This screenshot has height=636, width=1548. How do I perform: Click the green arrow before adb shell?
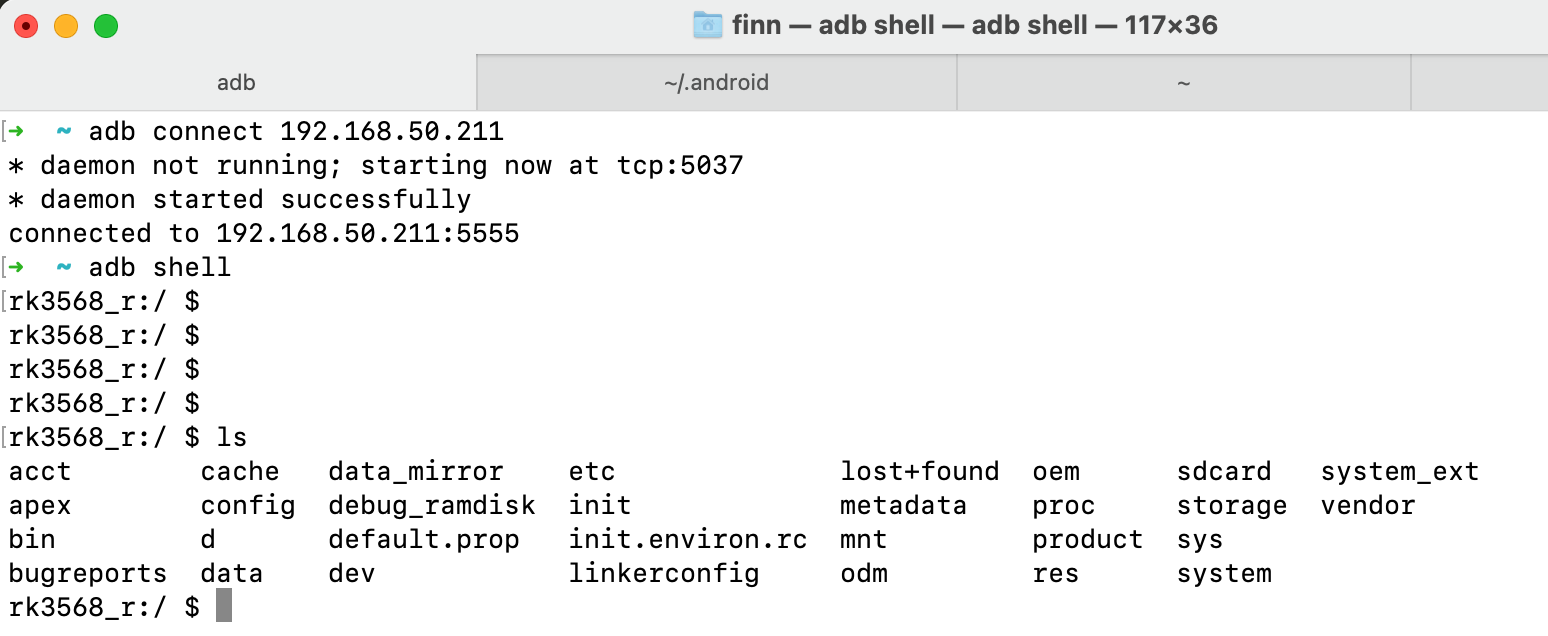click(17, 267)
